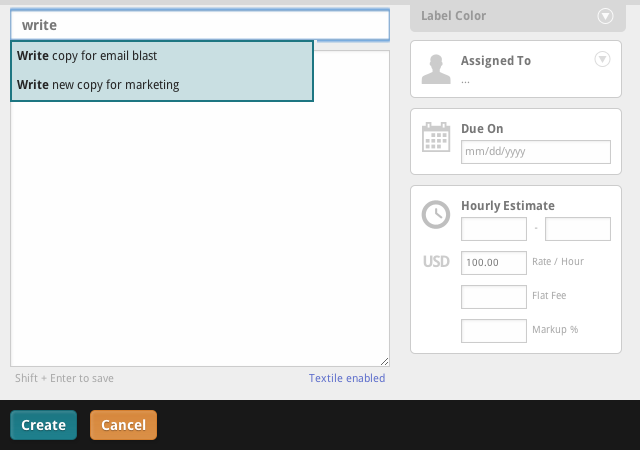Click the description resize handle
Screen dimensions: 640x450
[x=384, y=361]
